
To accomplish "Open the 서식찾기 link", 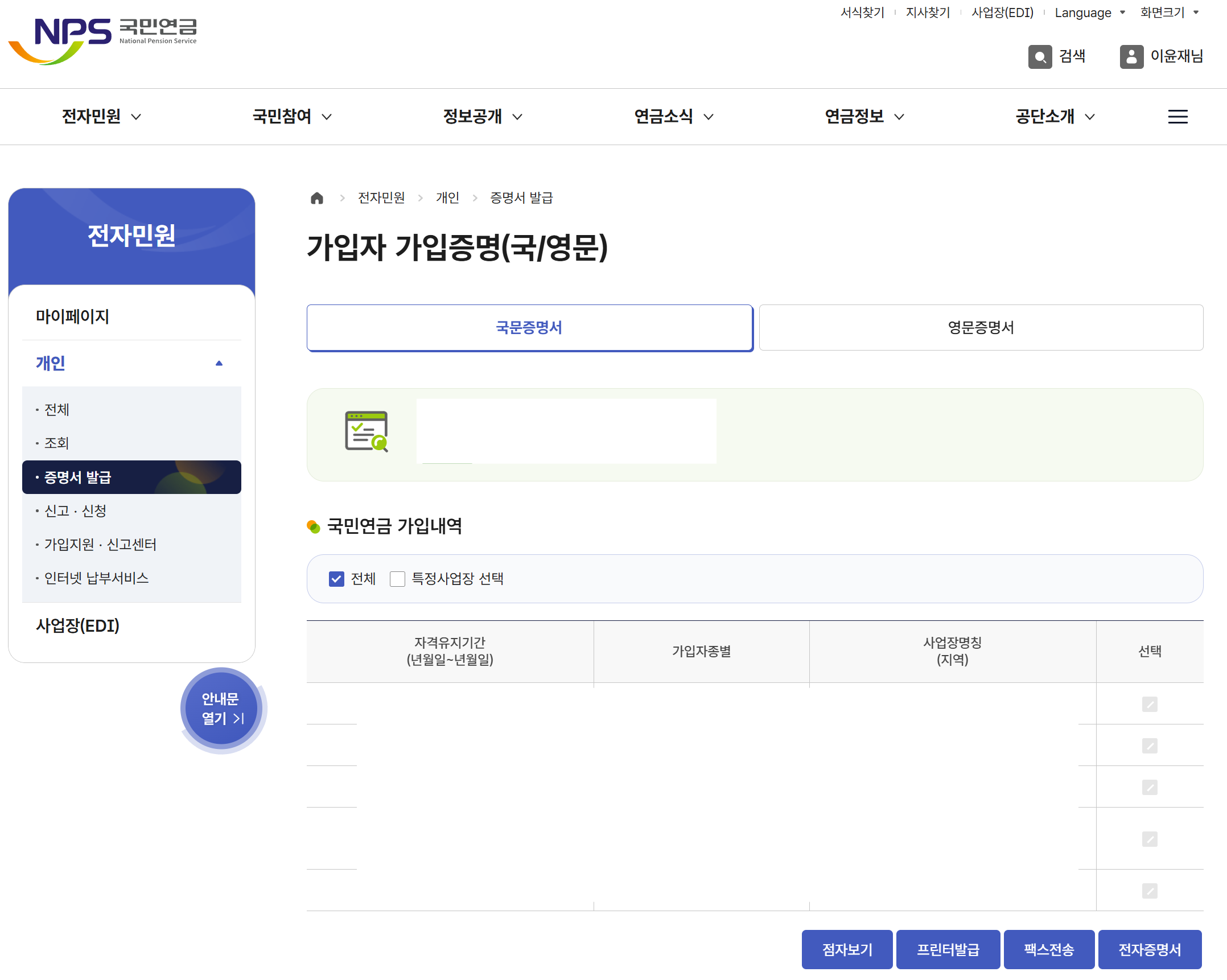I will tap(862, 13).
